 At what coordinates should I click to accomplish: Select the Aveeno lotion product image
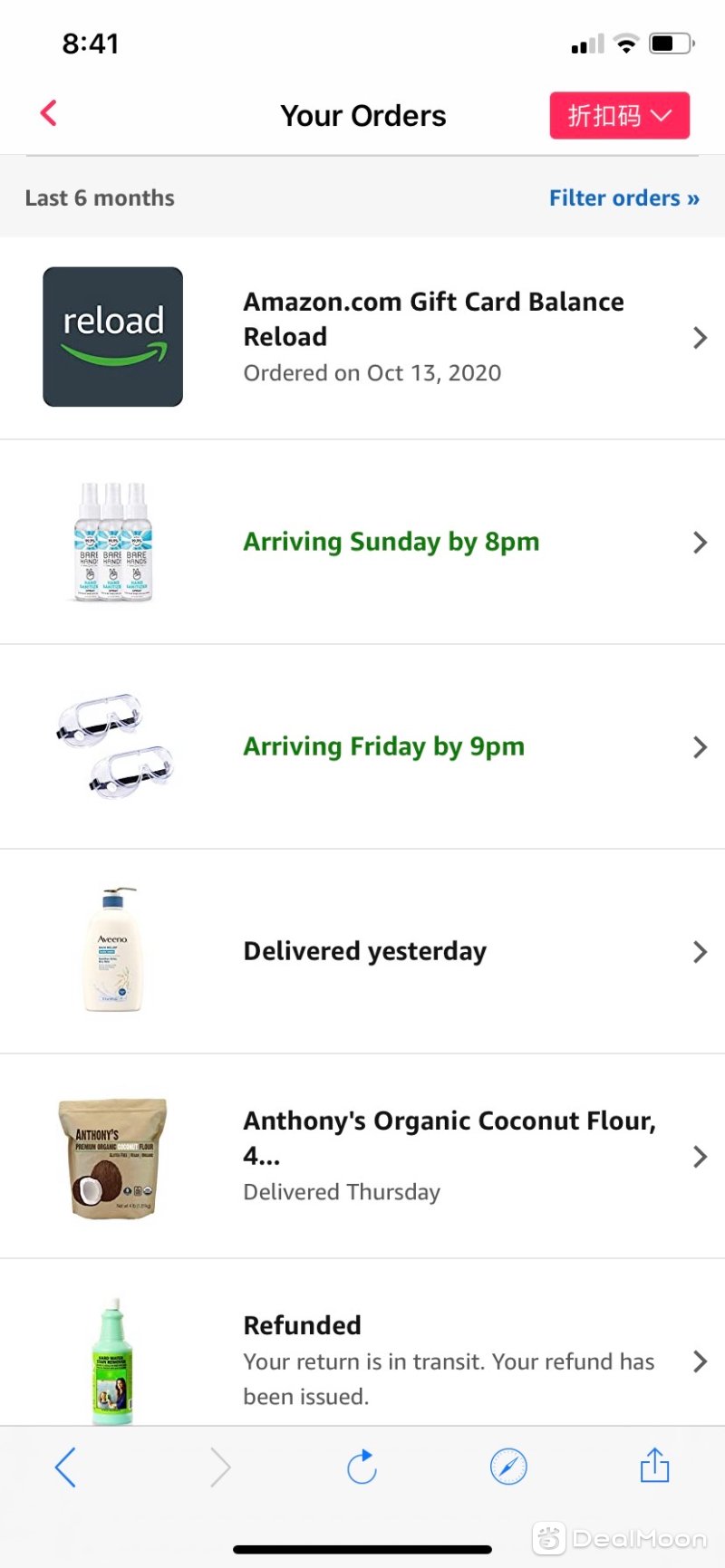pyautogui.click(x=113, y=950)
